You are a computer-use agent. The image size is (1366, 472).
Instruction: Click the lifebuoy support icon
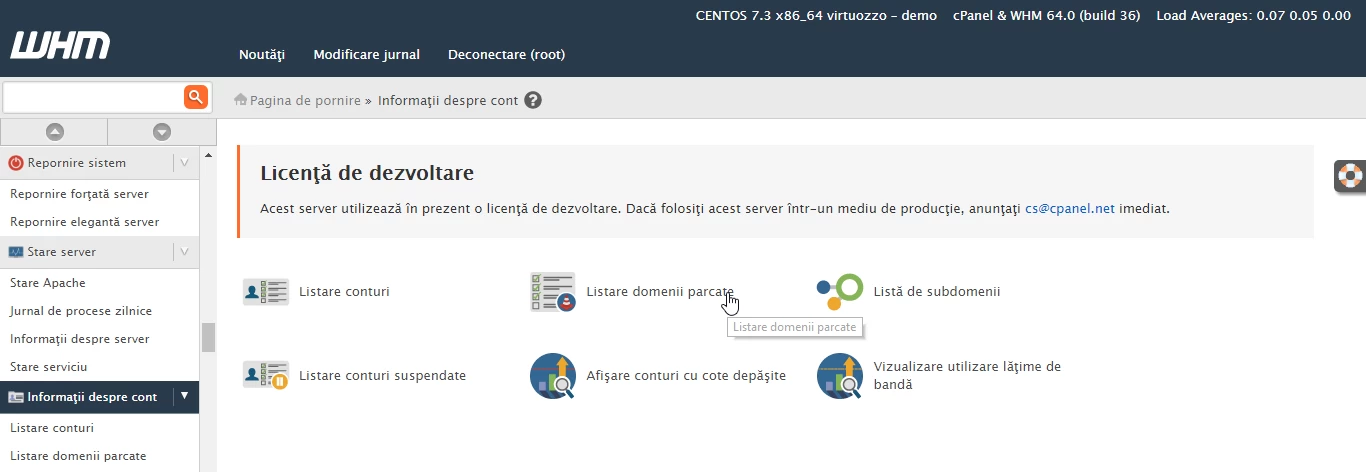click(1351, 176)
